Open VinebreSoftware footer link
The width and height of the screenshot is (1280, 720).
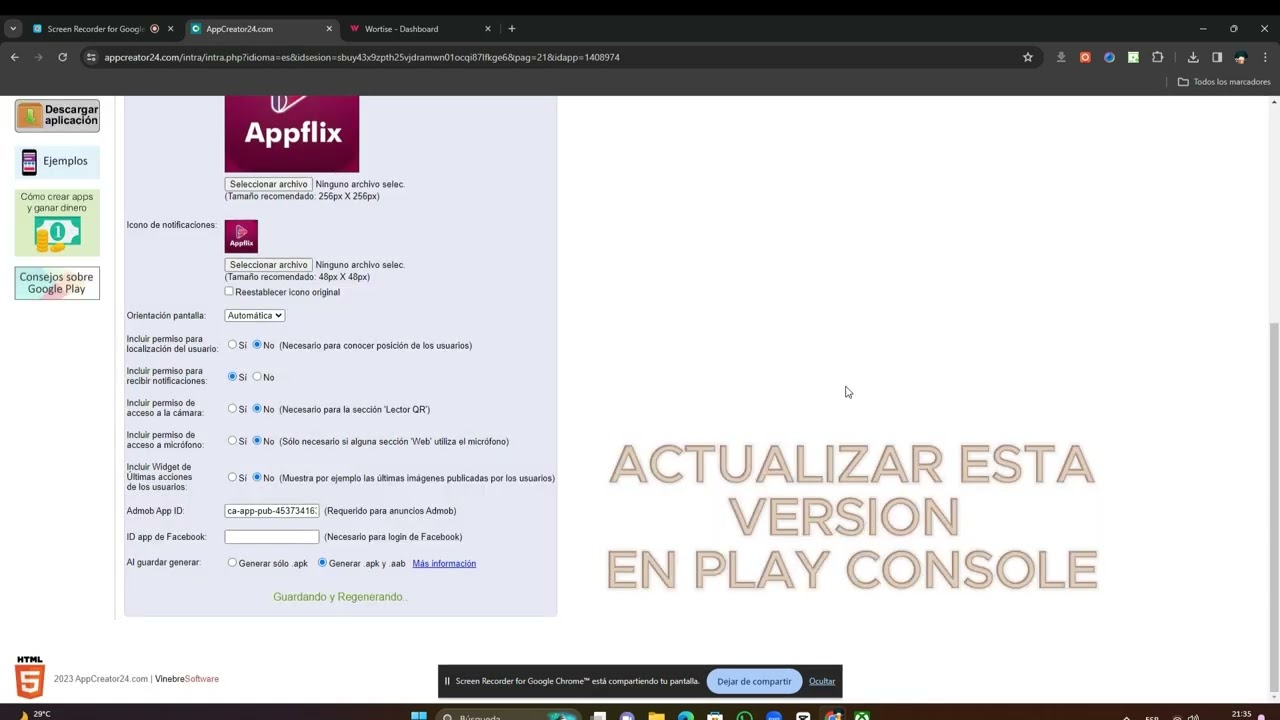coord(187,679)
